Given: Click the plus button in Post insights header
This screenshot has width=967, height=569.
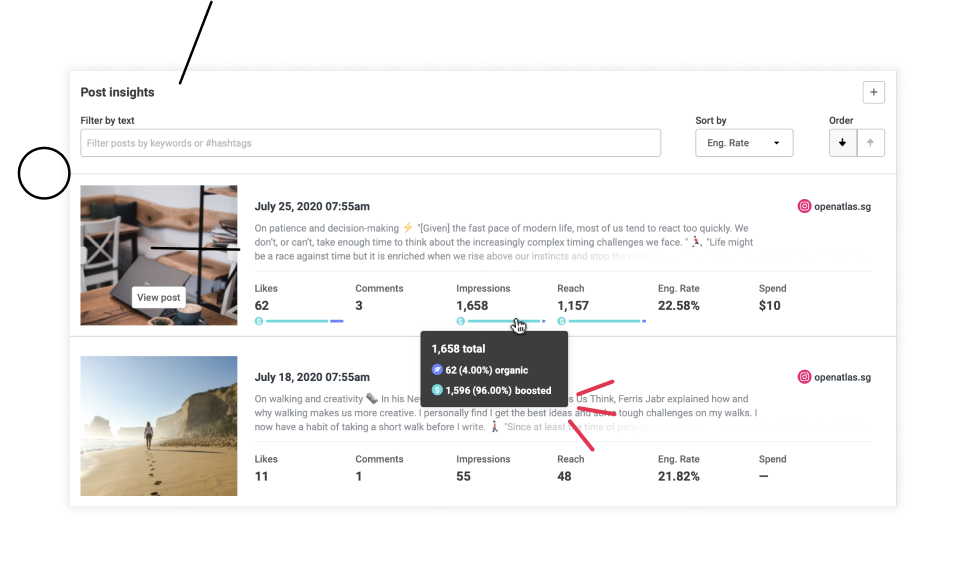Looking at the screenshot, I should [x=873, y=92].
